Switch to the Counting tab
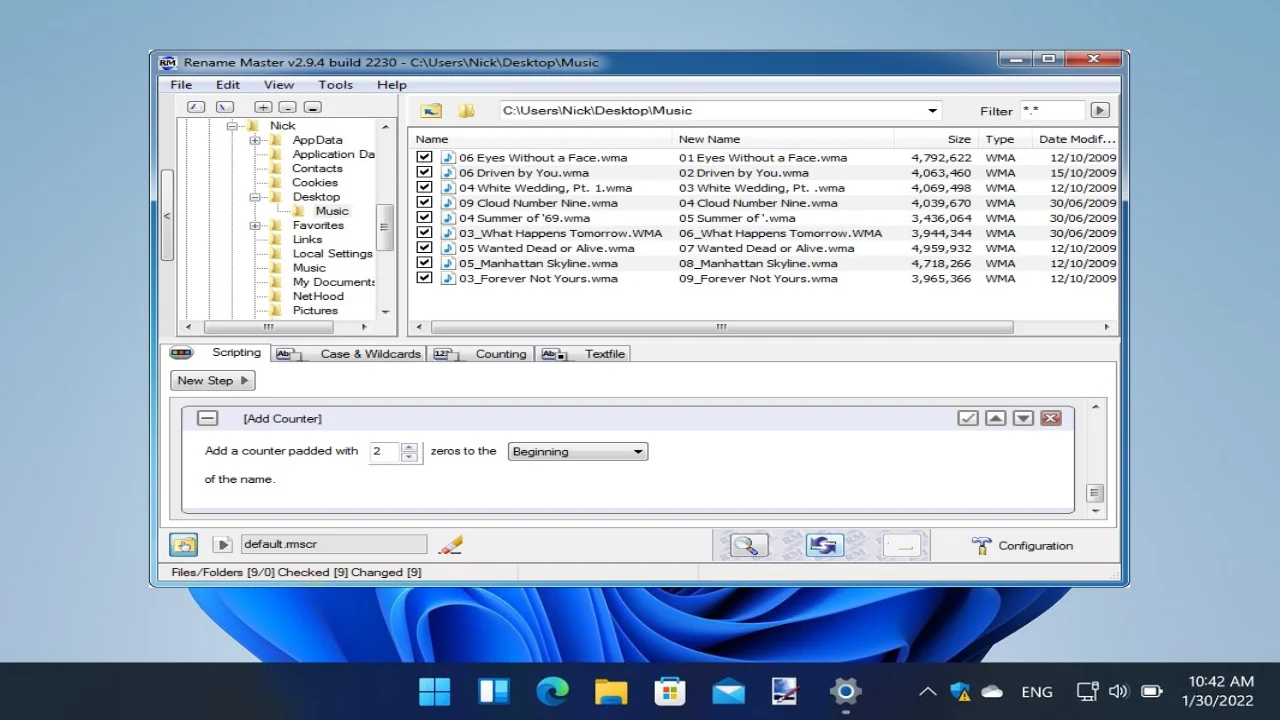Viewport: 1280px width, 720px height. coord(482,354)
